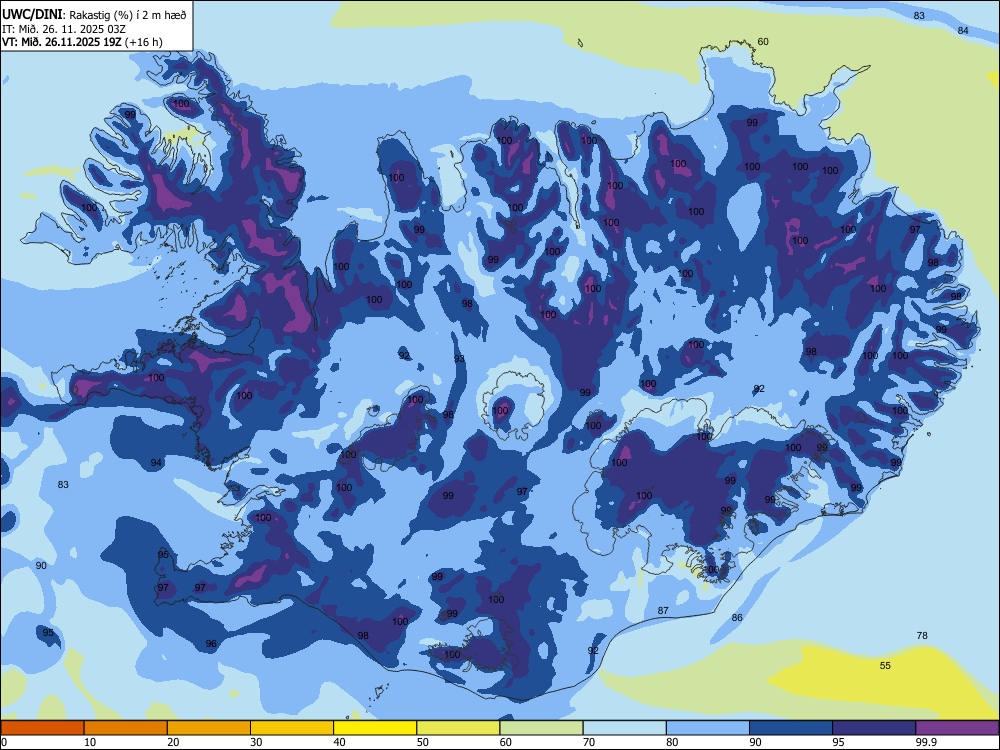This screenshot has height=750, width=1000.
Task: Pick the dark navy 95–99.9 legend swatch
Action: tap(874, 728)
